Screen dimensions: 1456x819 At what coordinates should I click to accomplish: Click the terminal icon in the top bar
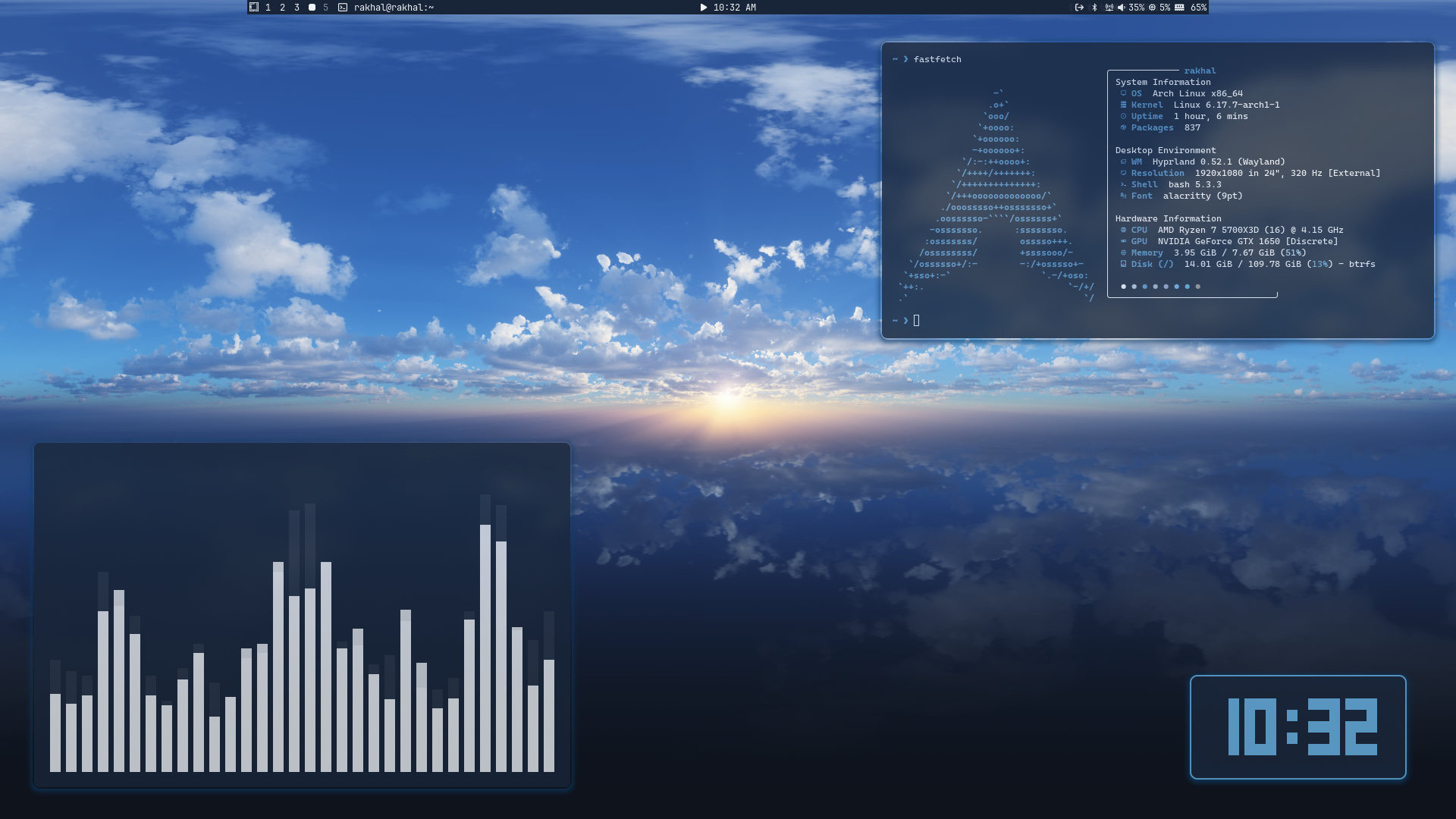point(343,8)
